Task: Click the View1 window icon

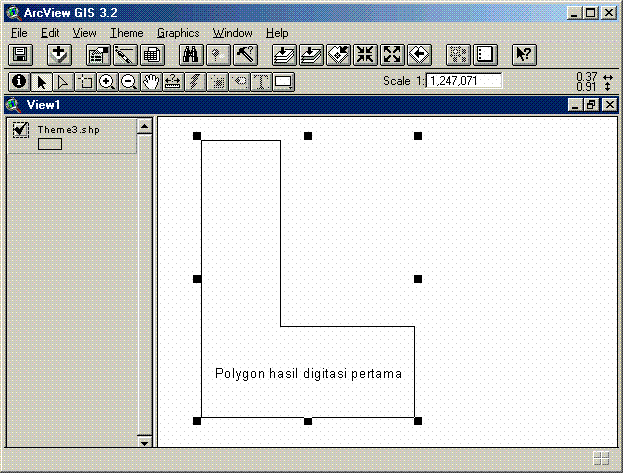Action: (x=14, y=105)
